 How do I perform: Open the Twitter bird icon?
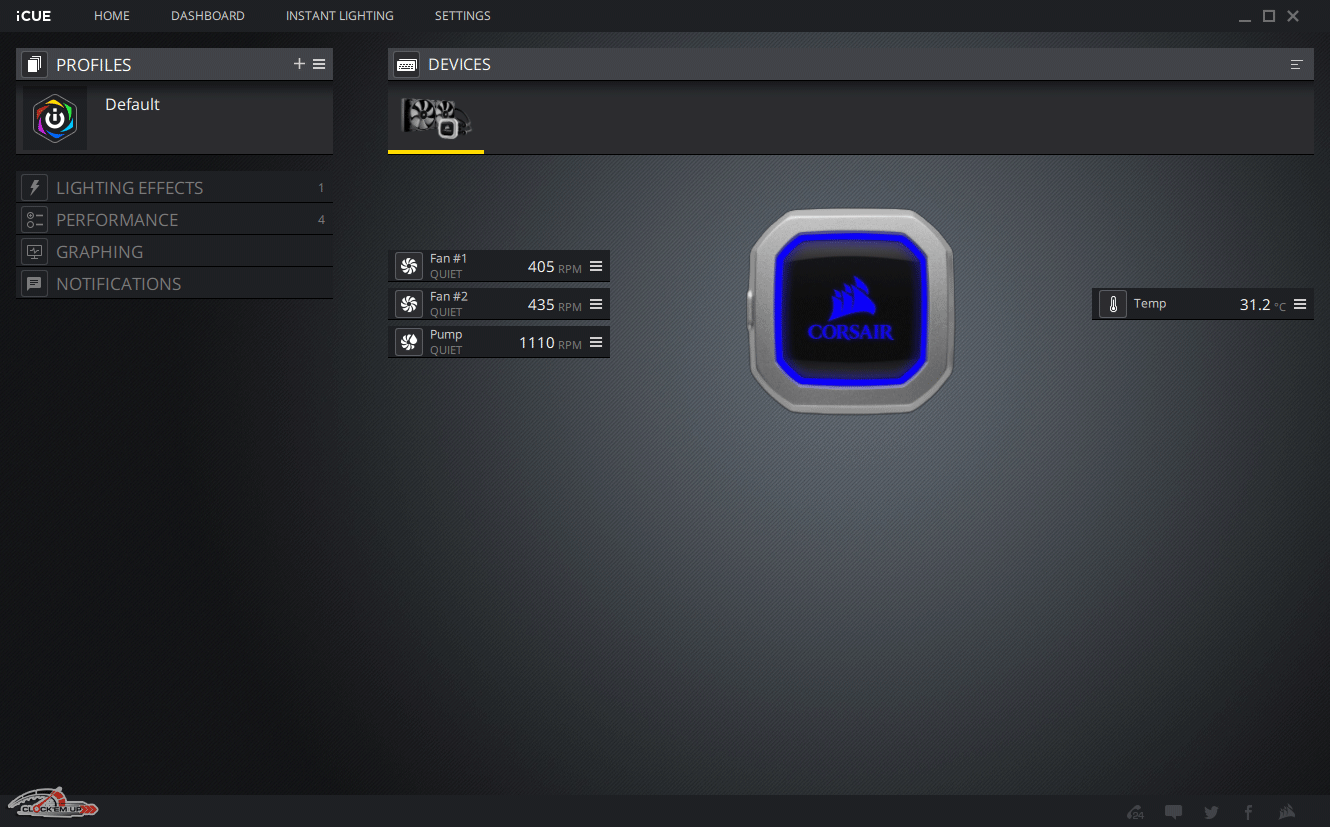pos(1211,812)
